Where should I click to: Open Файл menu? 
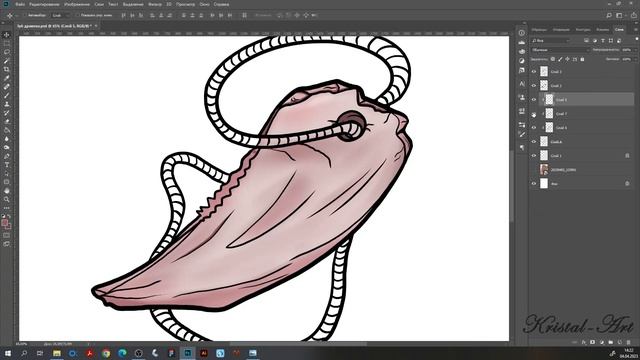[x=20, y=4]
